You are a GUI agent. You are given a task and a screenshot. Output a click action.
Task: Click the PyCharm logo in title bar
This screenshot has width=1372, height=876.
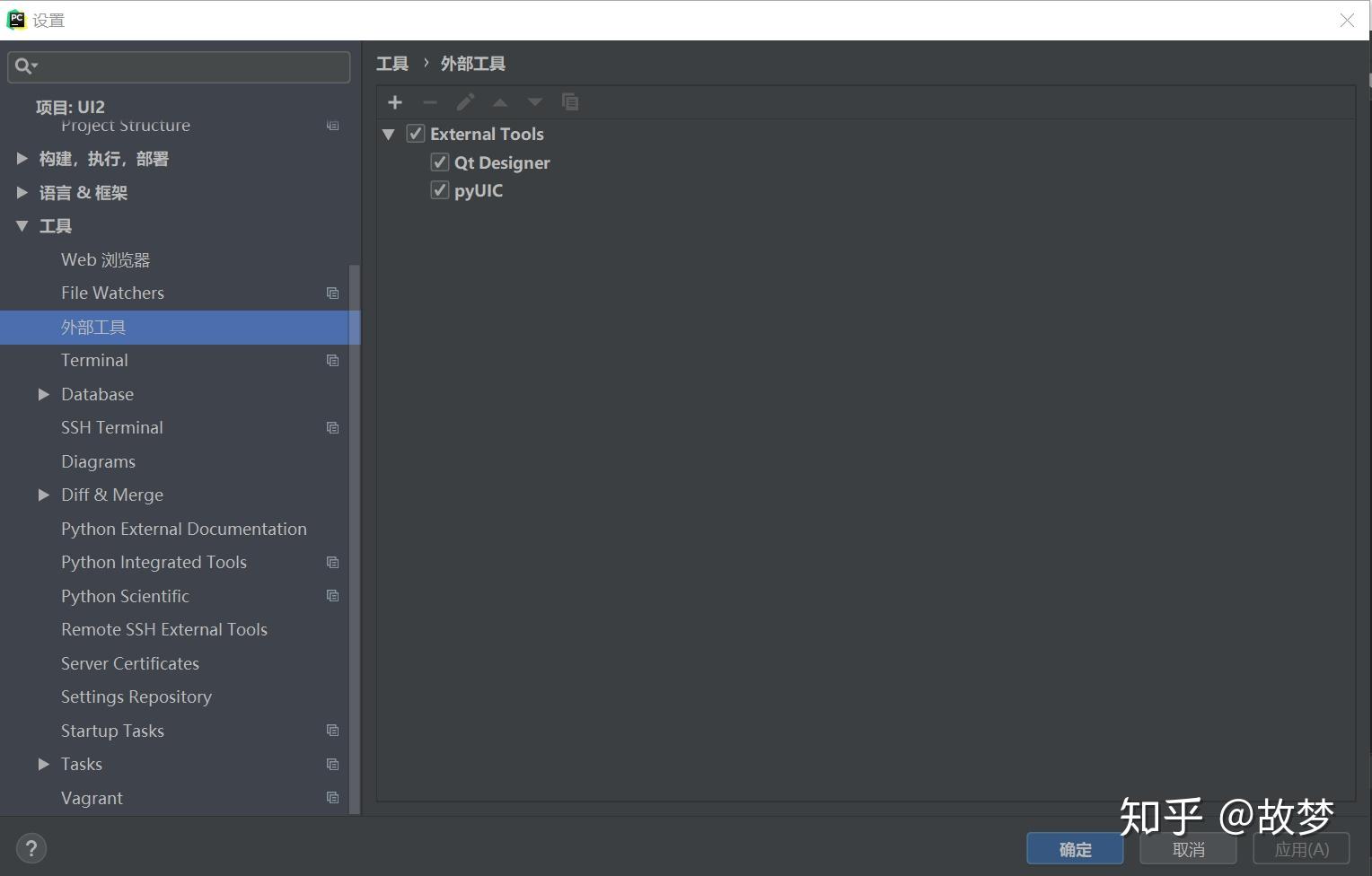[x=15, y=19]
